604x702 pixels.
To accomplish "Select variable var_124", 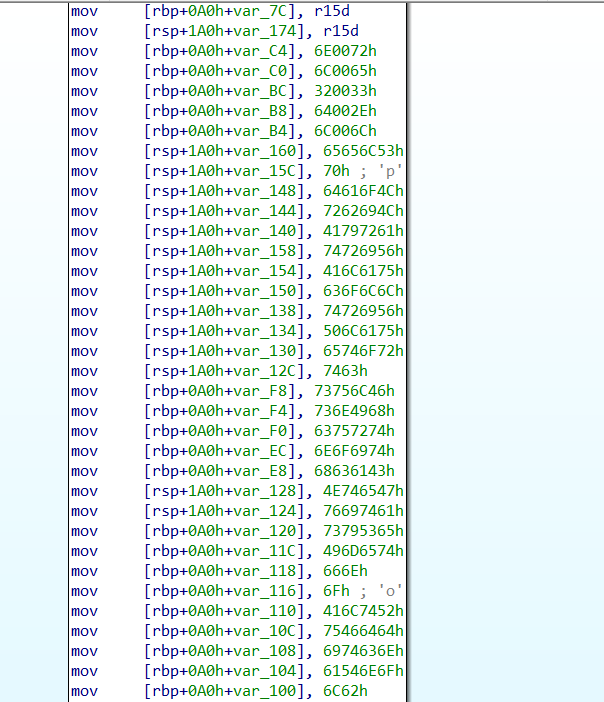I will (265, 511).
